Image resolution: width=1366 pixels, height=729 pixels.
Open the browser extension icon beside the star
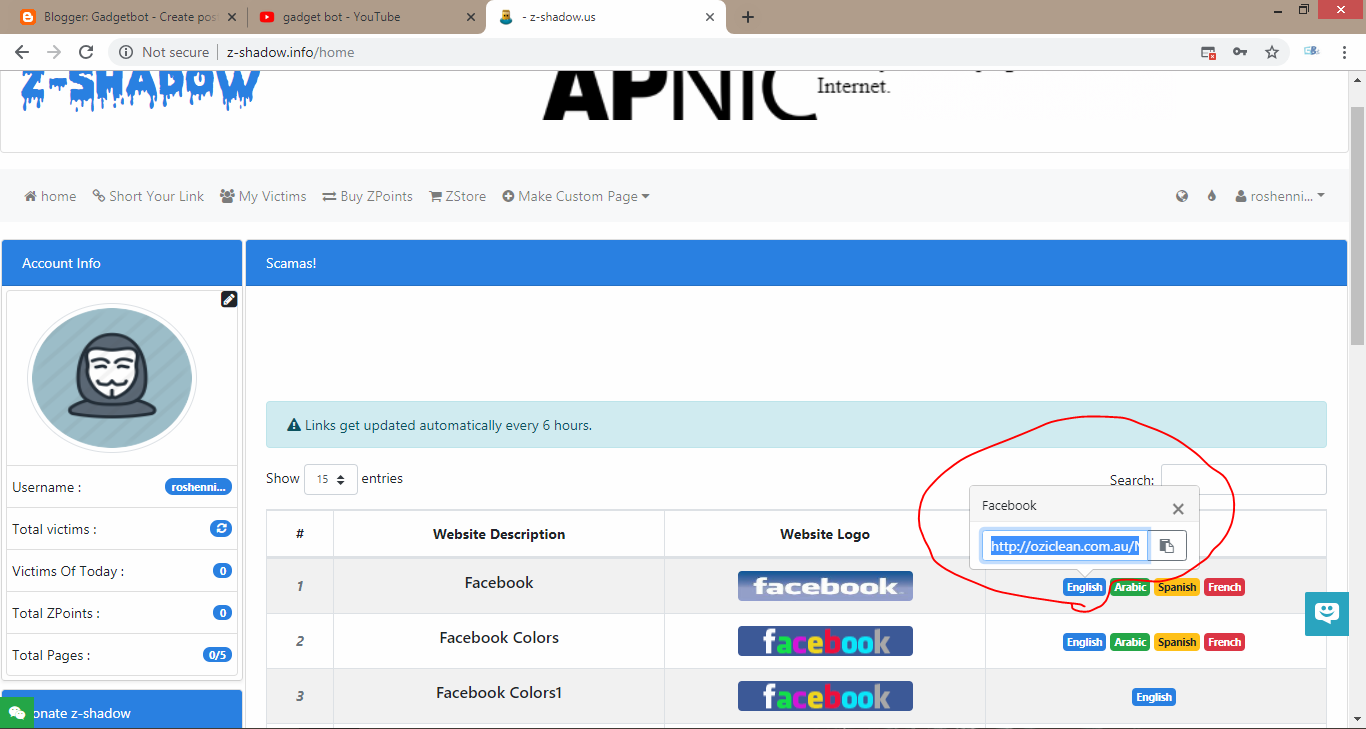1311,52
